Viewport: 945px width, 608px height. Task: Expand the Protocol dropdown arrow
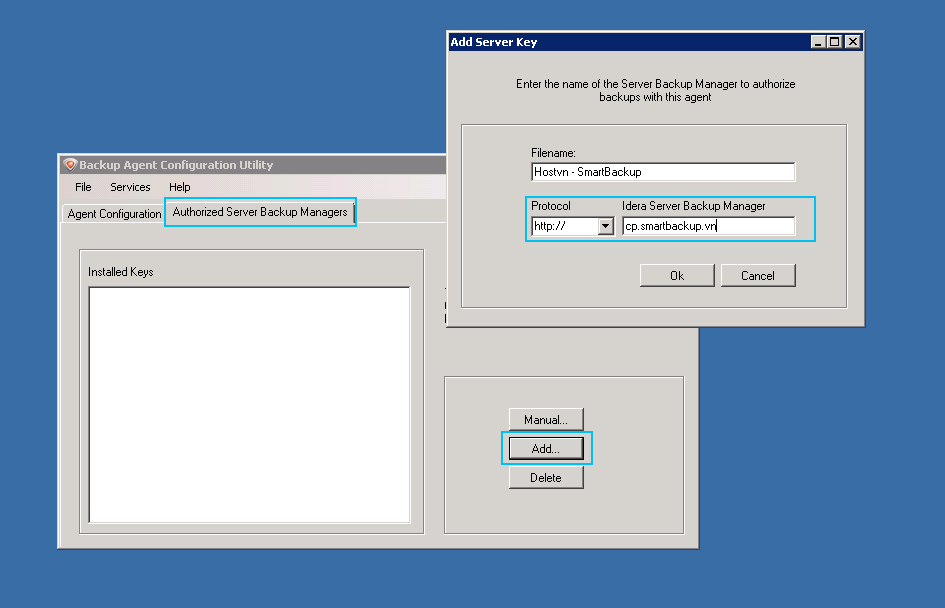point(606,226)
